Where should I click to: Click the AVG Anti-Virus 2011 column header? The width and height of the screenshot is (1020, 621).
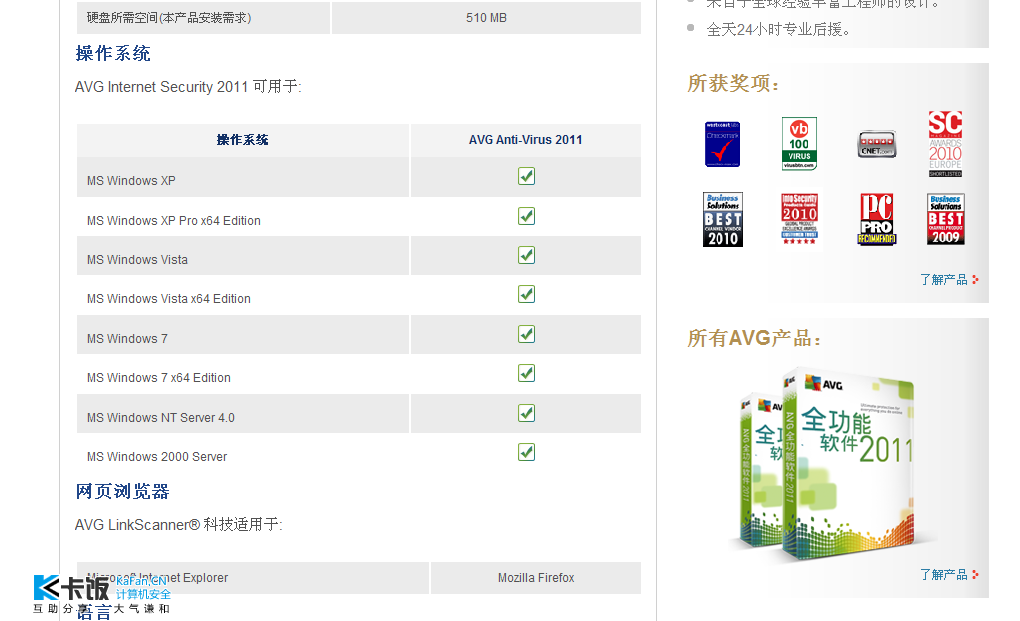pos(526,140)
